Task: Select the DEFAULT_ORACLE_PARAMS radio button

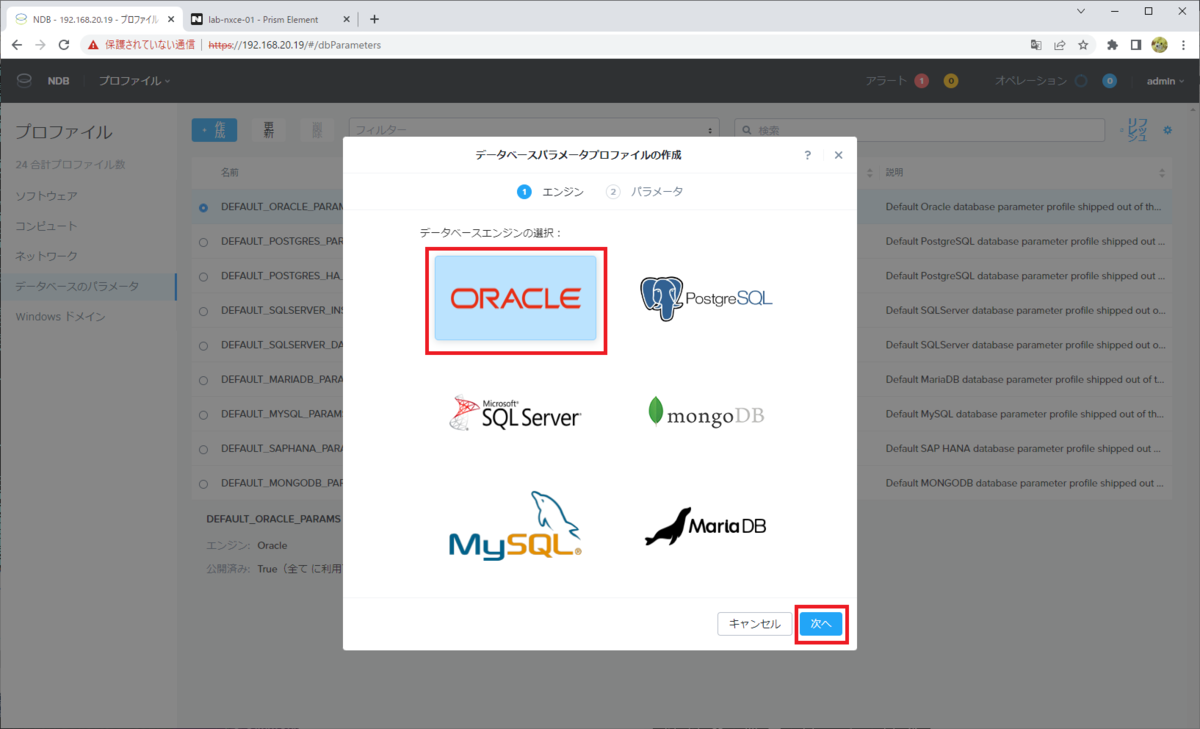Action: coord(204,207)
